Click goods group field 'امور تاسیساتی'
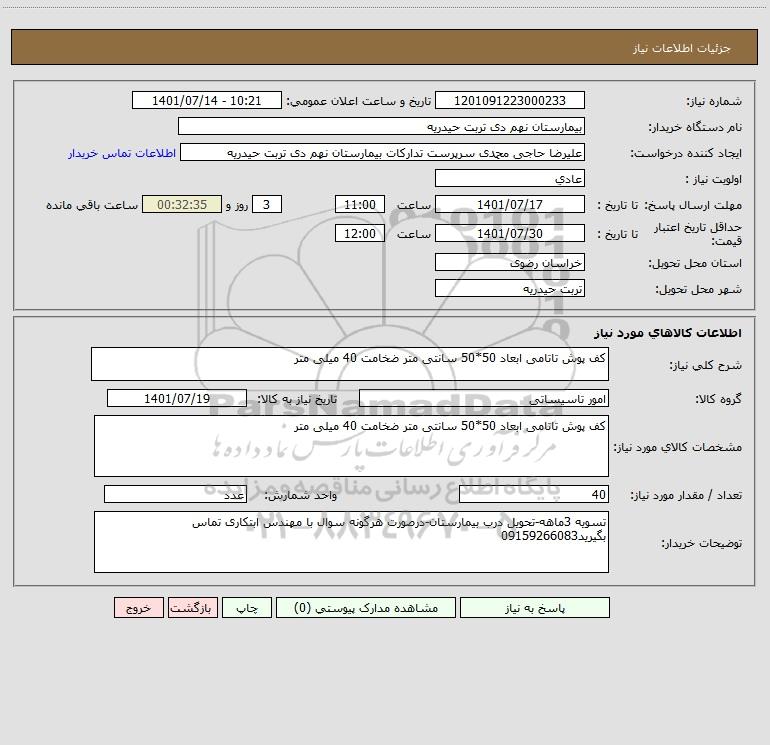Viewport: 770px width, 745px height. 484,398
